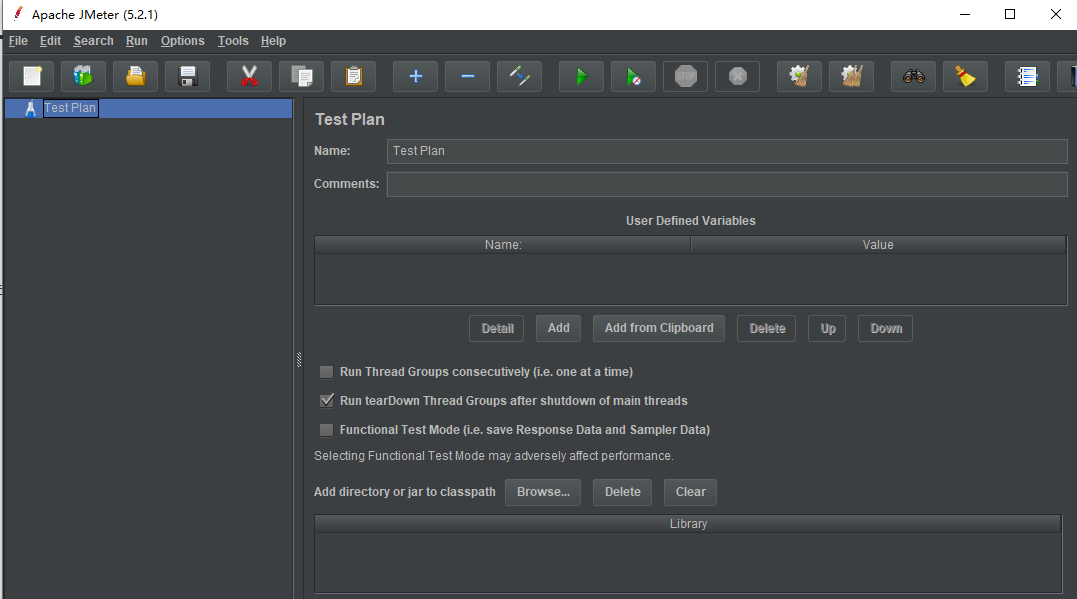This screenshot has height=599, width=1077.
Task: Save the test plan with floppy icon
Action: 188,76
